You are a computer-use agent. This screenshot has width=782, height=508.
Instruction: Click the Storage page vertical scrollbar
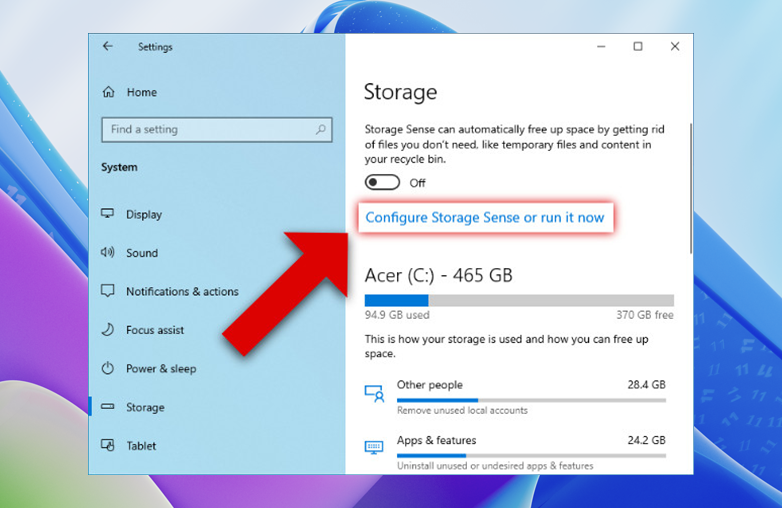[x=691, y=188]
